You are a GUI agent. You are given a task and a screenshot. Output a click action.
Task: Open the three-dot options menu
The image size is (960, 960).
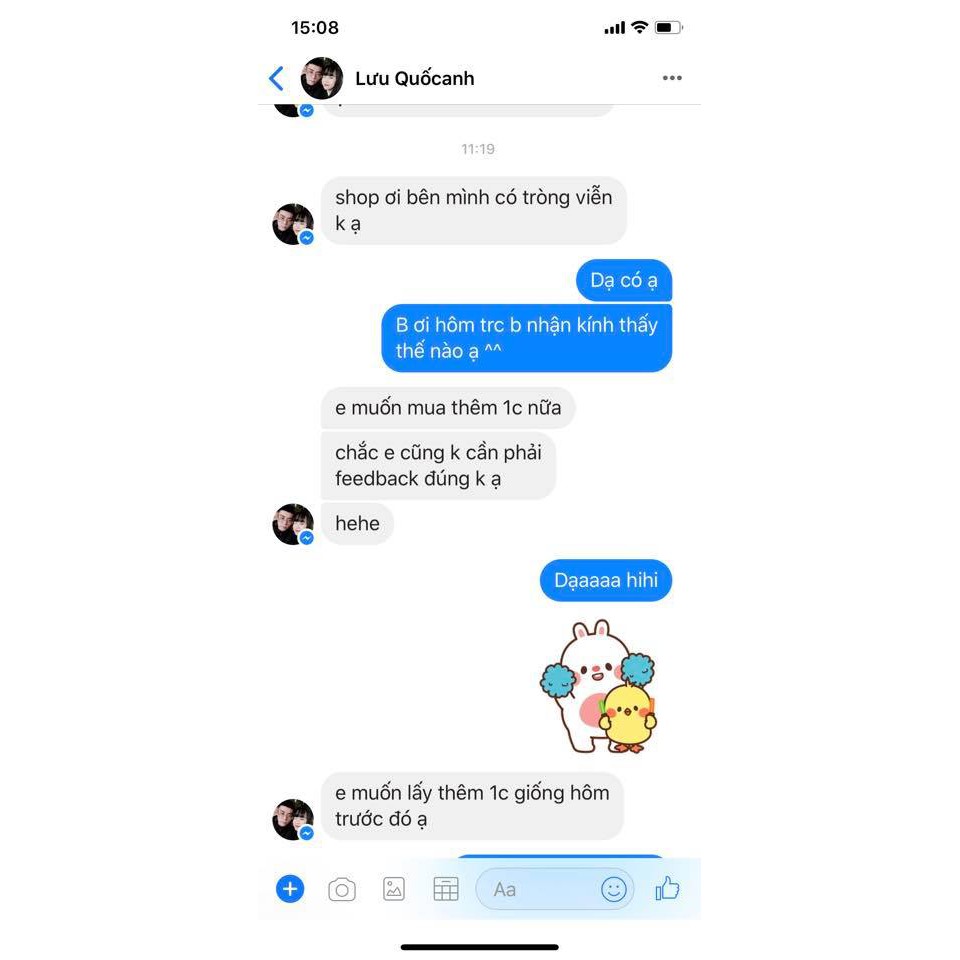pos(672,78)
